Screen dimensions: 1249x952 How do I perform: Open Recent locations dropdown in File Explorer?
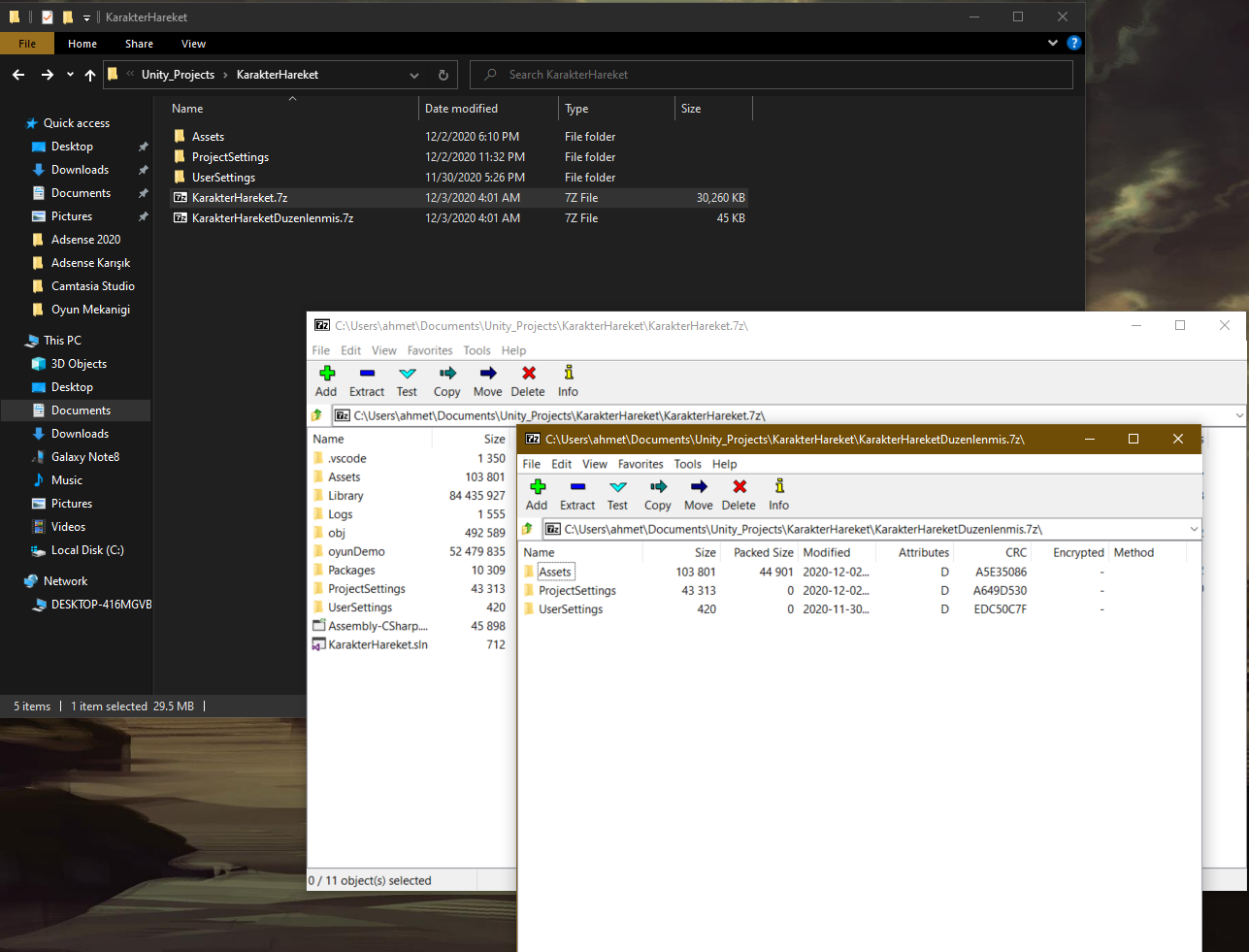pyautogui.click(x=70, y=75)
